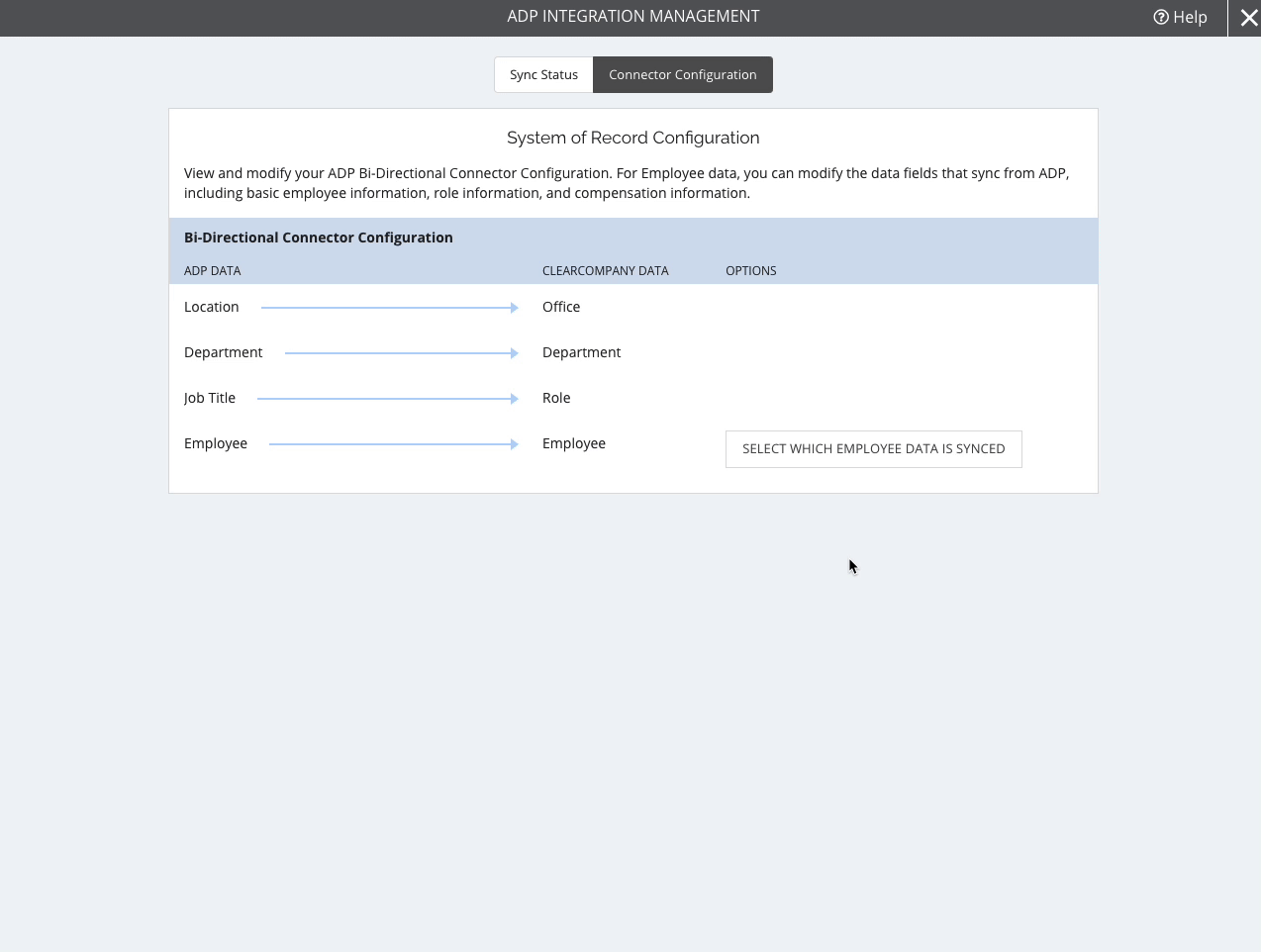Switch to the Sync Status tab
The image size is (1261, 952).
click(x=543, y=75)
